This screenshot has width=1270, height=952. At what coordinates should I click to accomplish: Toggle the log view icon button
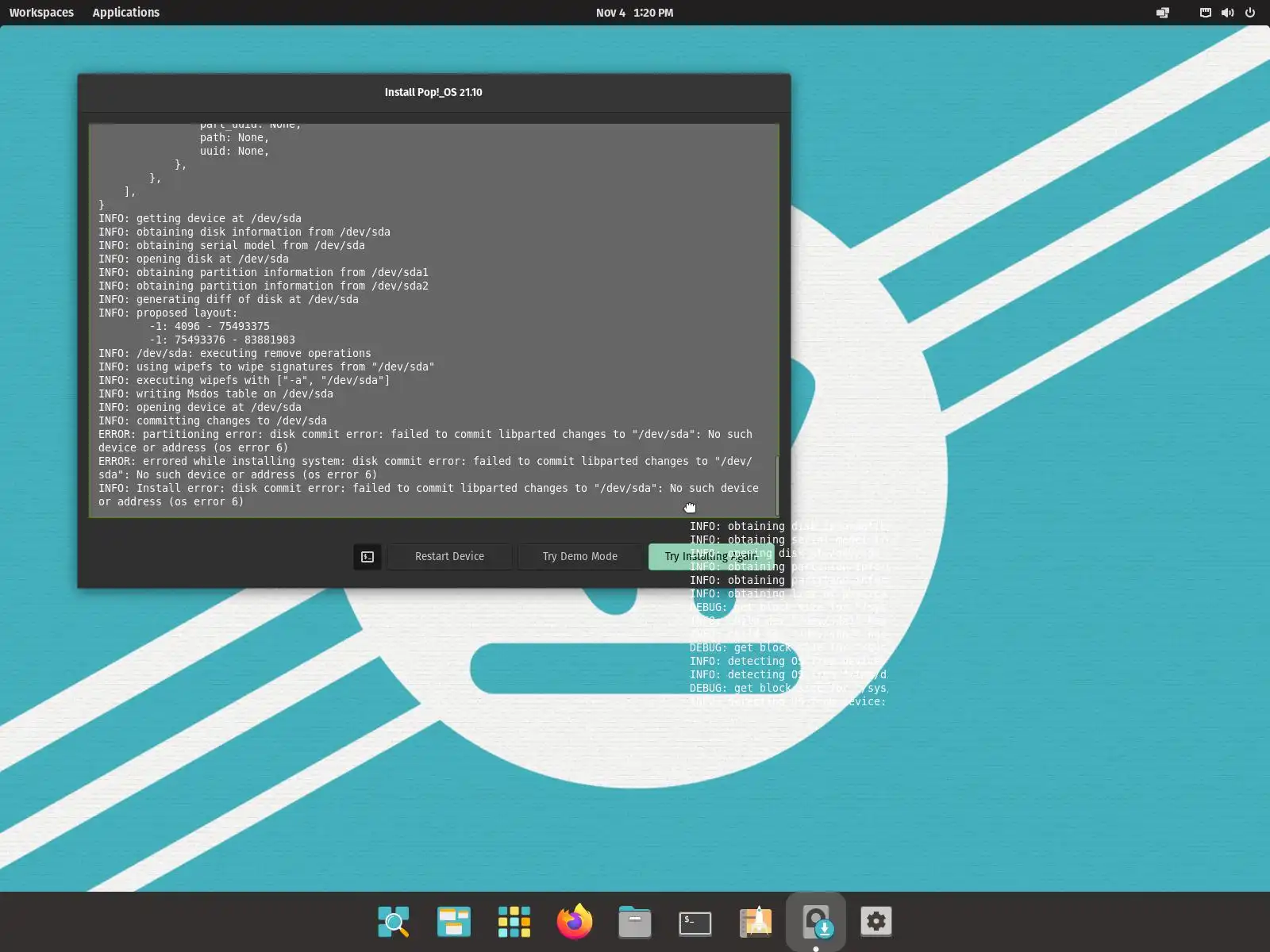click(x=368, y=557)
